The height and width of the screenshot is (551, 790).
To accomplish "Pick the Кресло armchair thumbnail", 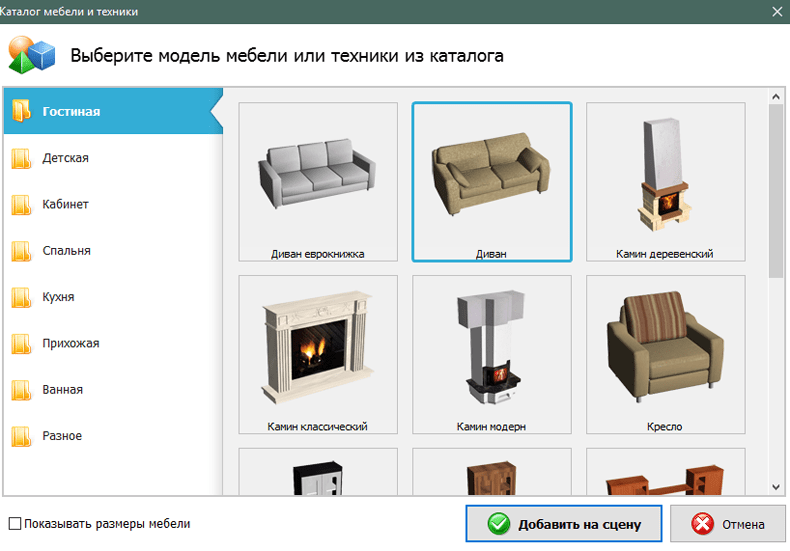I will 666,355.
